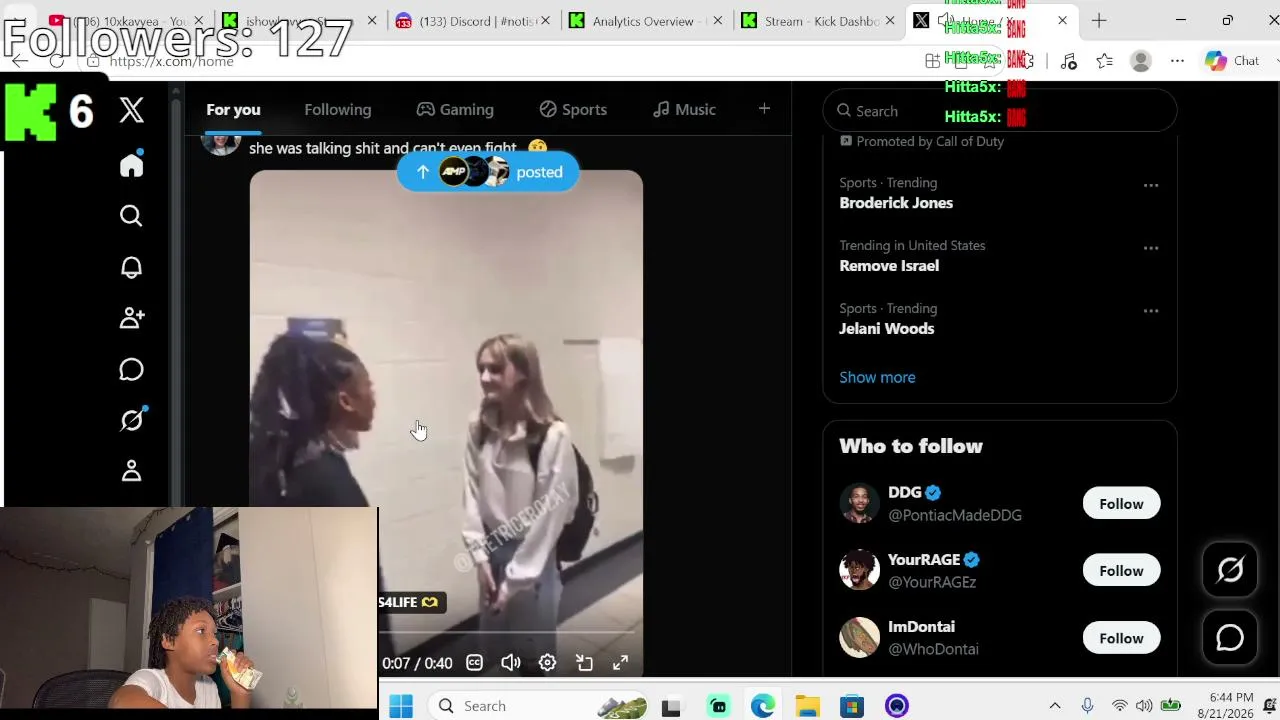The image size is (1280, 720).
Task: Launch Microsoft Store from the taskbar
Action: pos(851,706)
